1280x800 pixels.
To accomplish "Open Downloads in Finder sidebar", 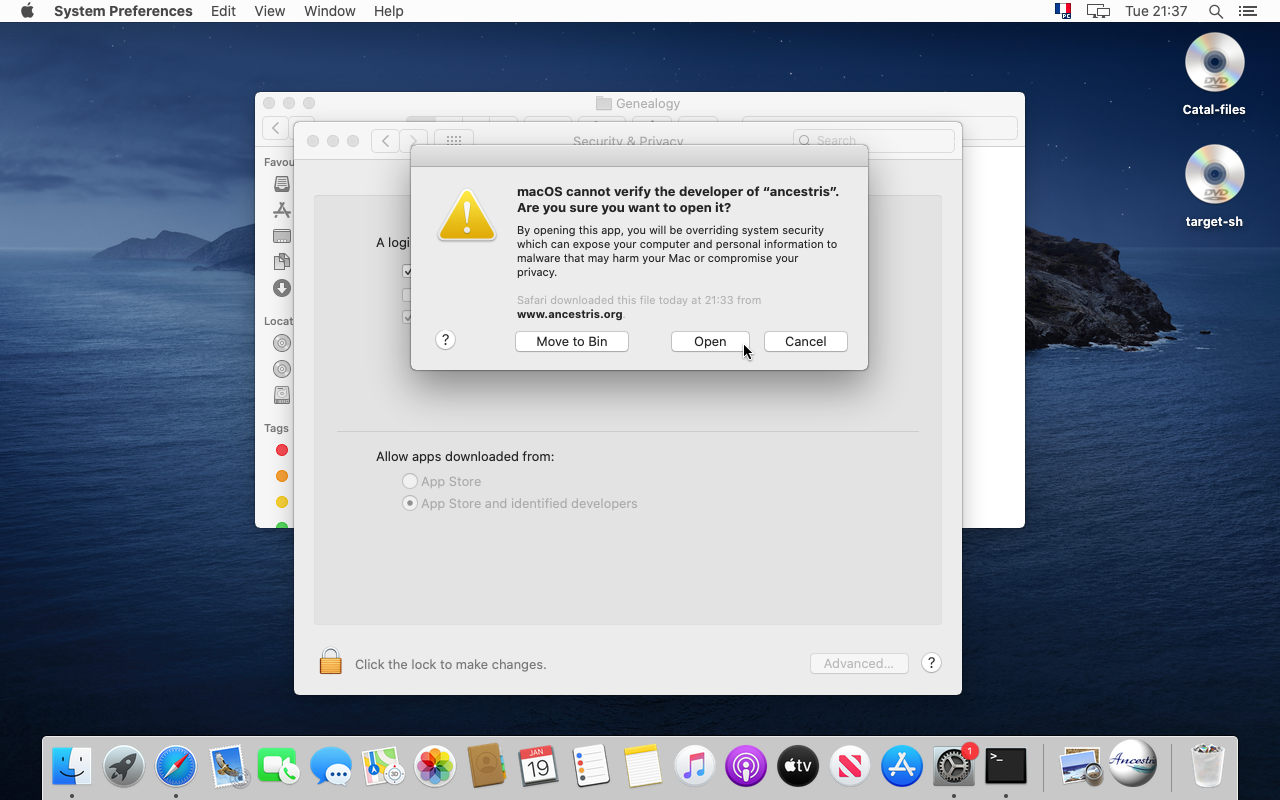I will (282, 288).
